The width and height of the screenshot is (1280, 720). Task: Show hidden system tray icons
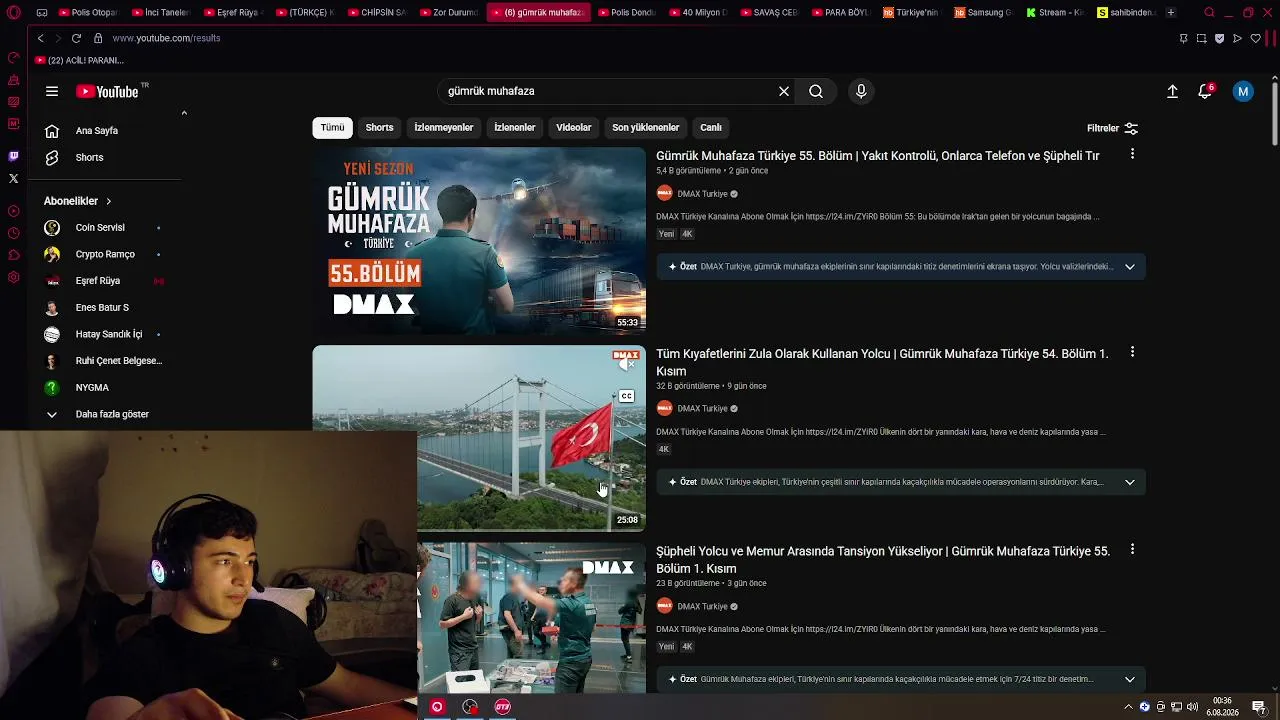click(1129, 707)
